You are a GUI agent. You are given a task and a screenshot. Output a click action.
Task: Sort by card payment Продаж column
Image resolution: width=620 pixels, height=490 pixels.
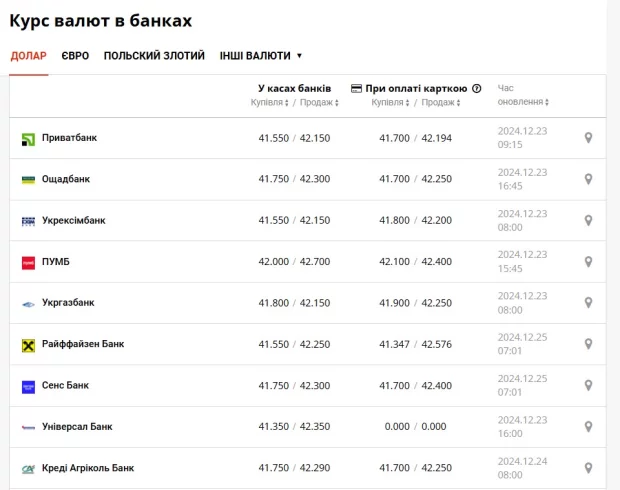pos(441,102)
